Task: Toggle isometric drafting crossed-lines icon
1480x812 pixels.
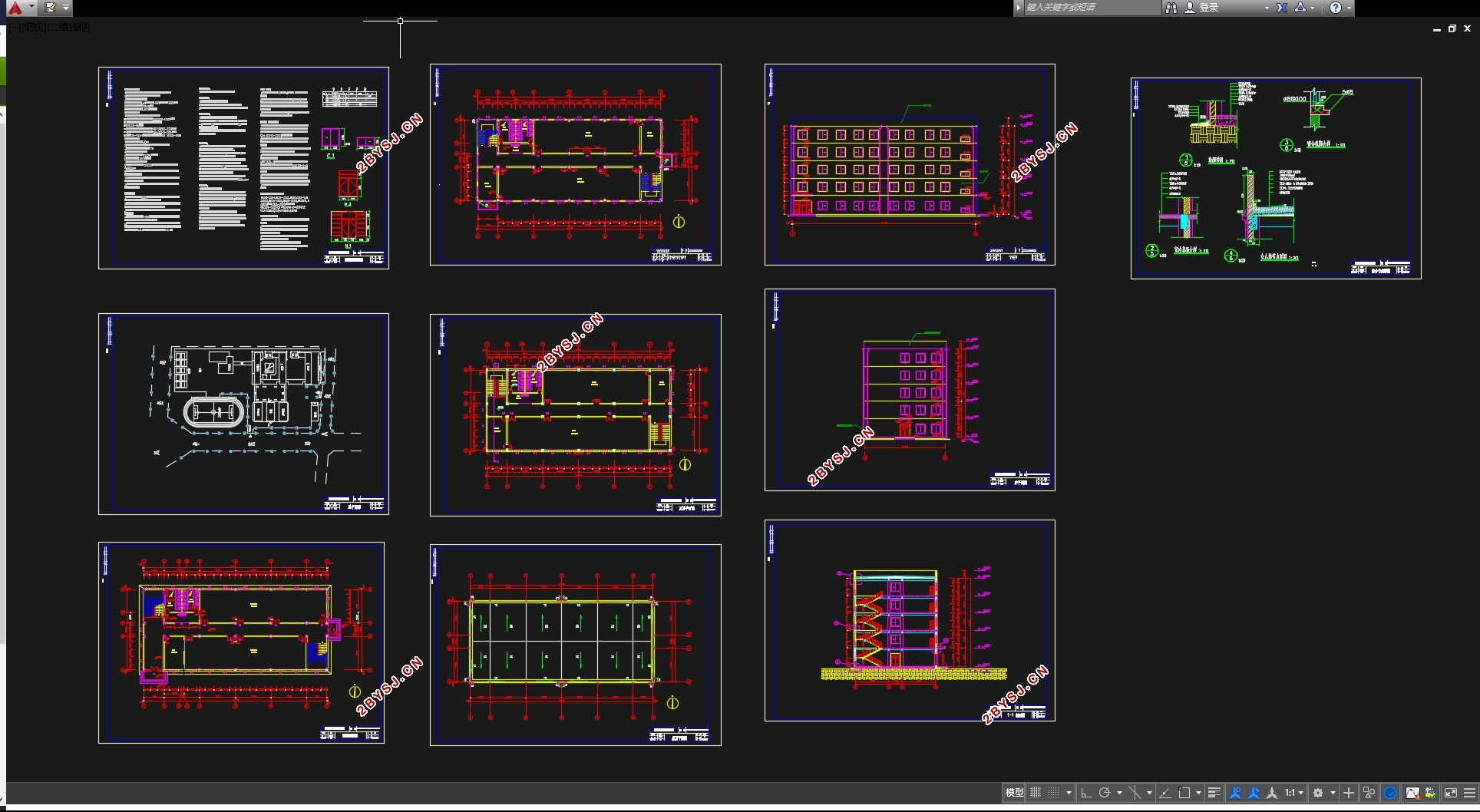Action: [1135, 793]
